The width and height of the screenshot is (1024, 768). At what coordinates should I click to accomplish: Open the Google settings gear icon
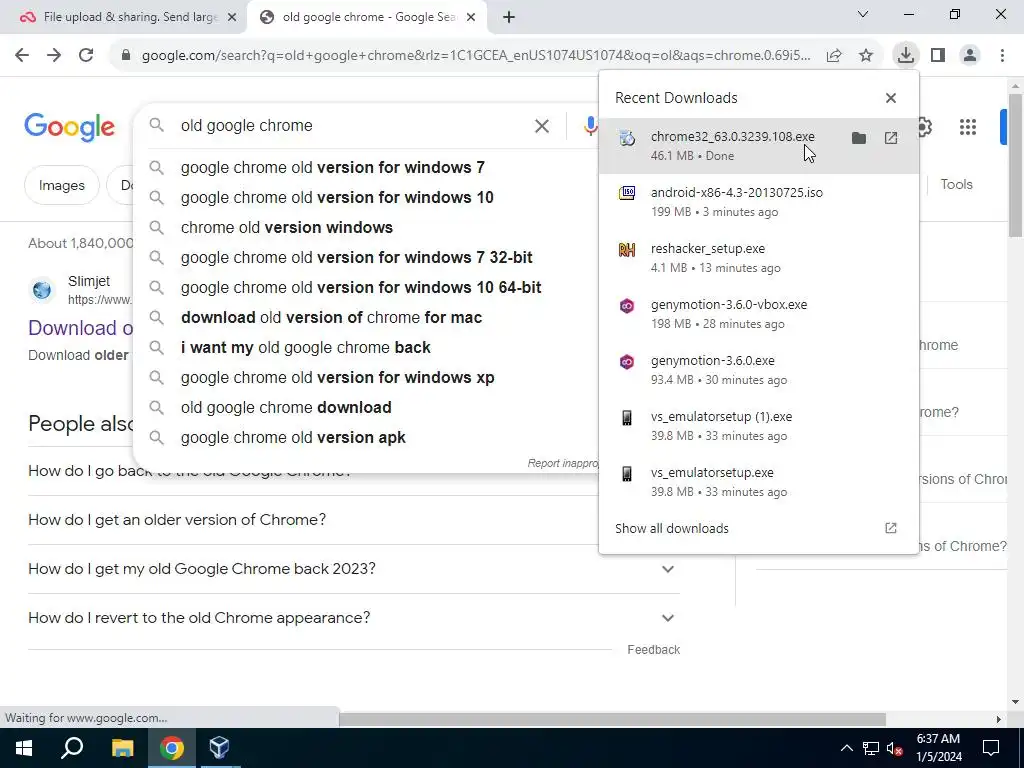click(925, 127)
